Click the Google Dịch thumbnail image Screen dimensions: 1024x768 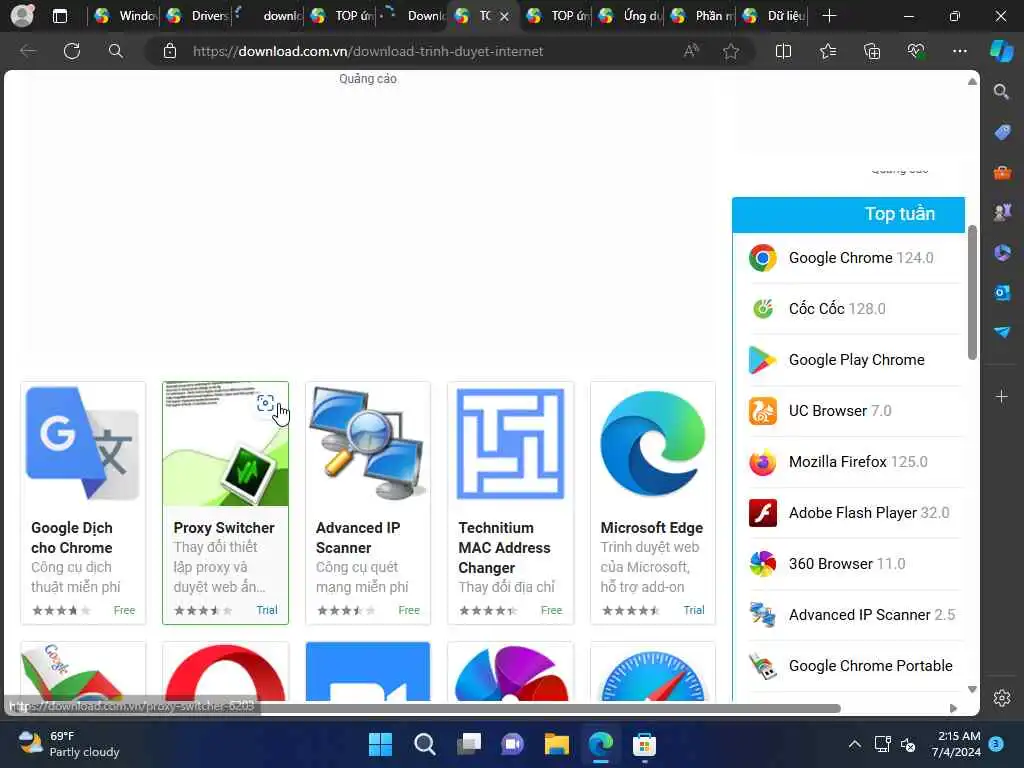pyautogui.click(x=83, y=443)
